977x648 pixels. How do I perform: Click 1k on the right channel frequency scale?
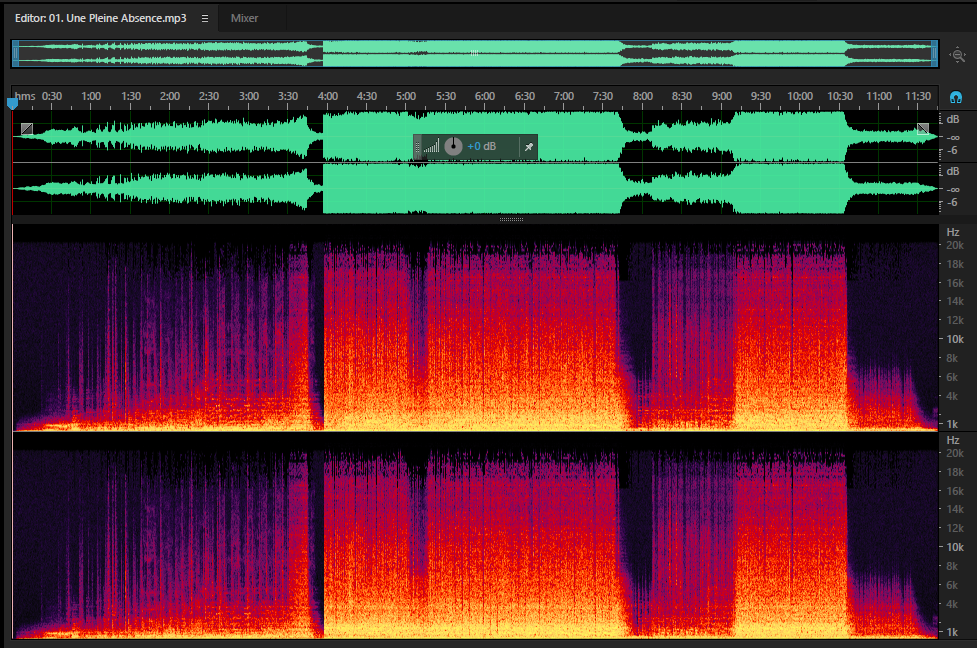pos(952,632)
